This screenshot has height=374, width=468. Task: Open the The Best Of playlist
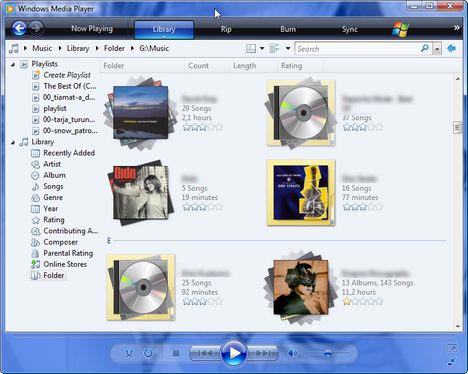coord(70,86)
